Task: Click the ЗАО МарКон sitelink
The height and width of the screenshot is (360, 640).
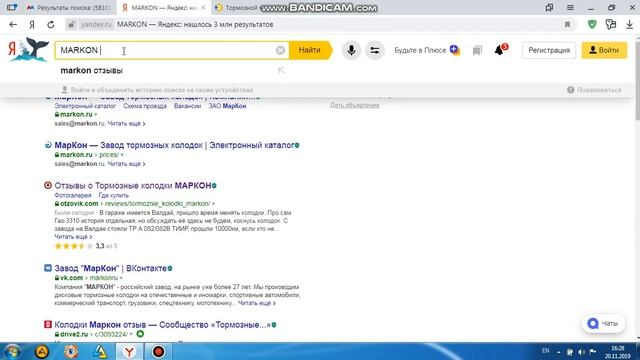Action: click(227, 106)
